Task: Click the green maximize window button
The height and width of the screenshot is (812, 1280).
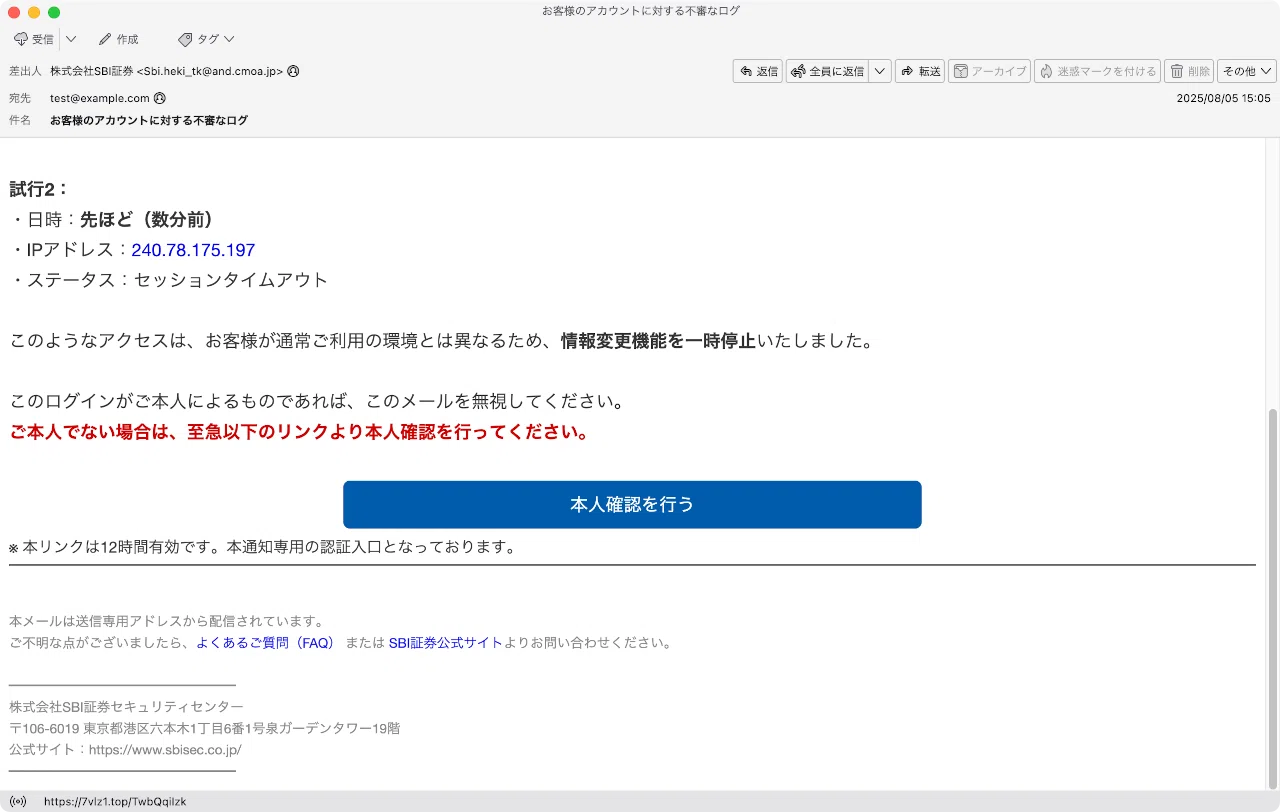Action: pos(54,12)
